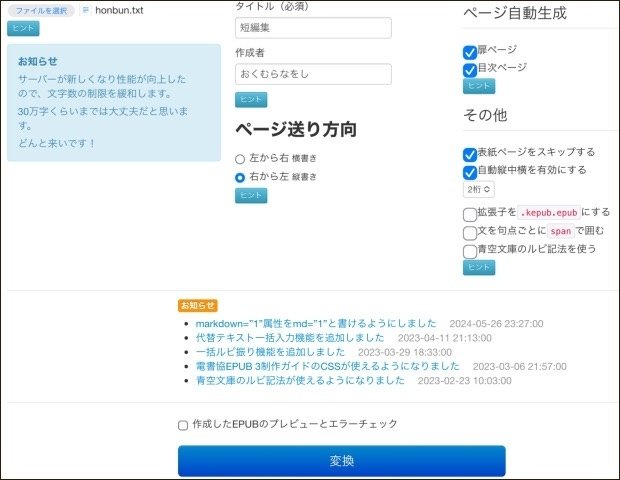Open hint button under page auto-generation
This screenshot has width=620, height=480.
[479, 86]
